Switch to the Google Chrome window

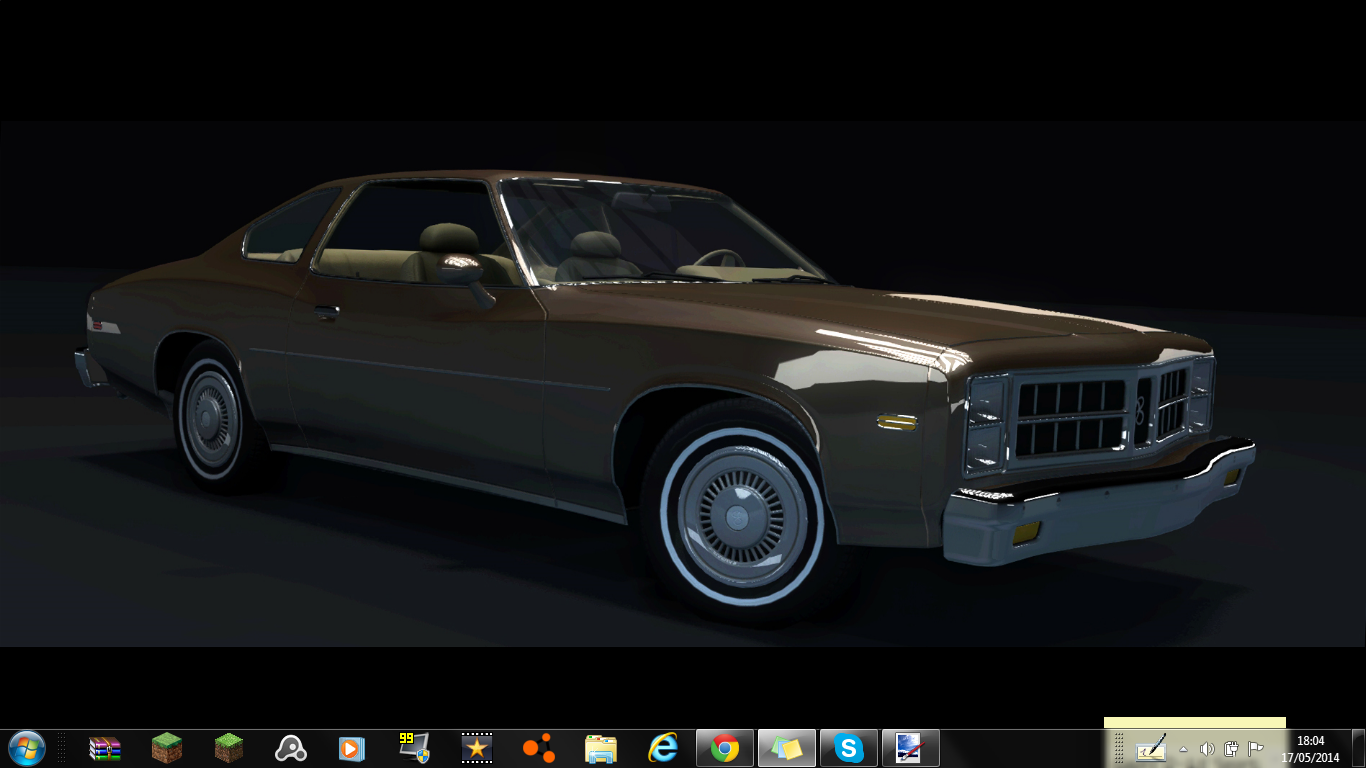725,748
